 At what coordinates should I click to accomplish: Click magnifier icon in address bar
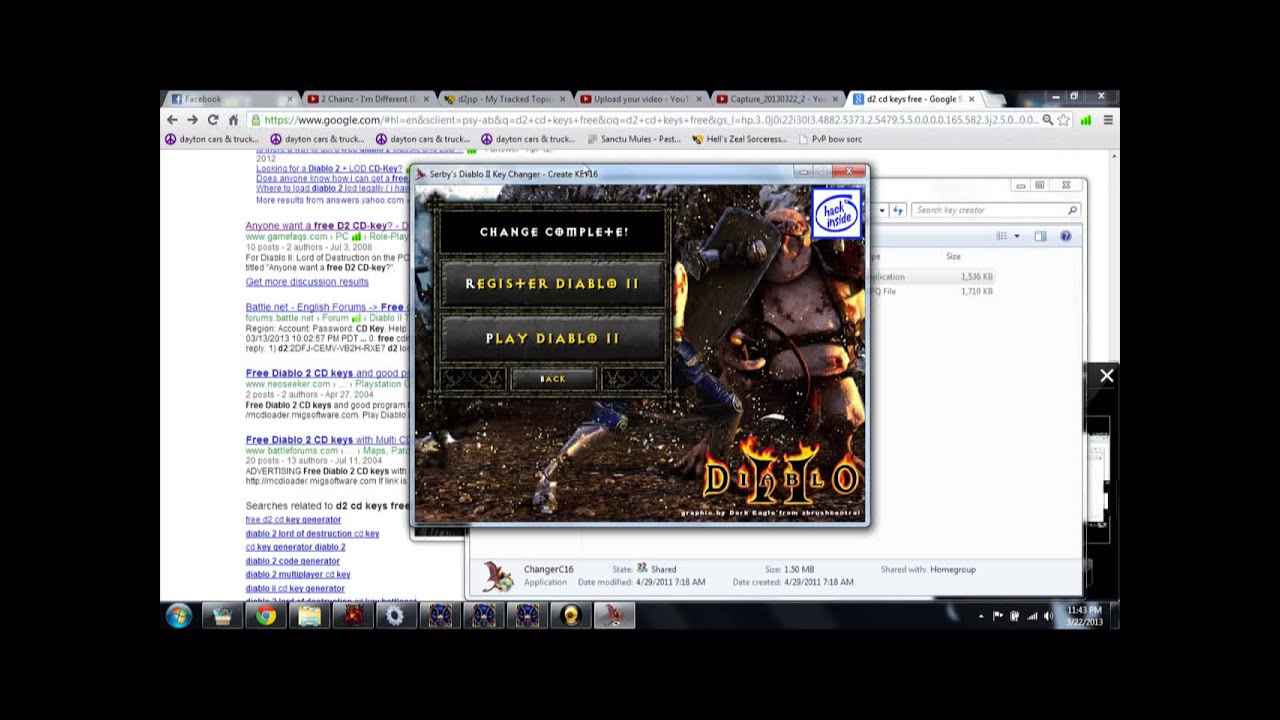[x=1047, y=120]
